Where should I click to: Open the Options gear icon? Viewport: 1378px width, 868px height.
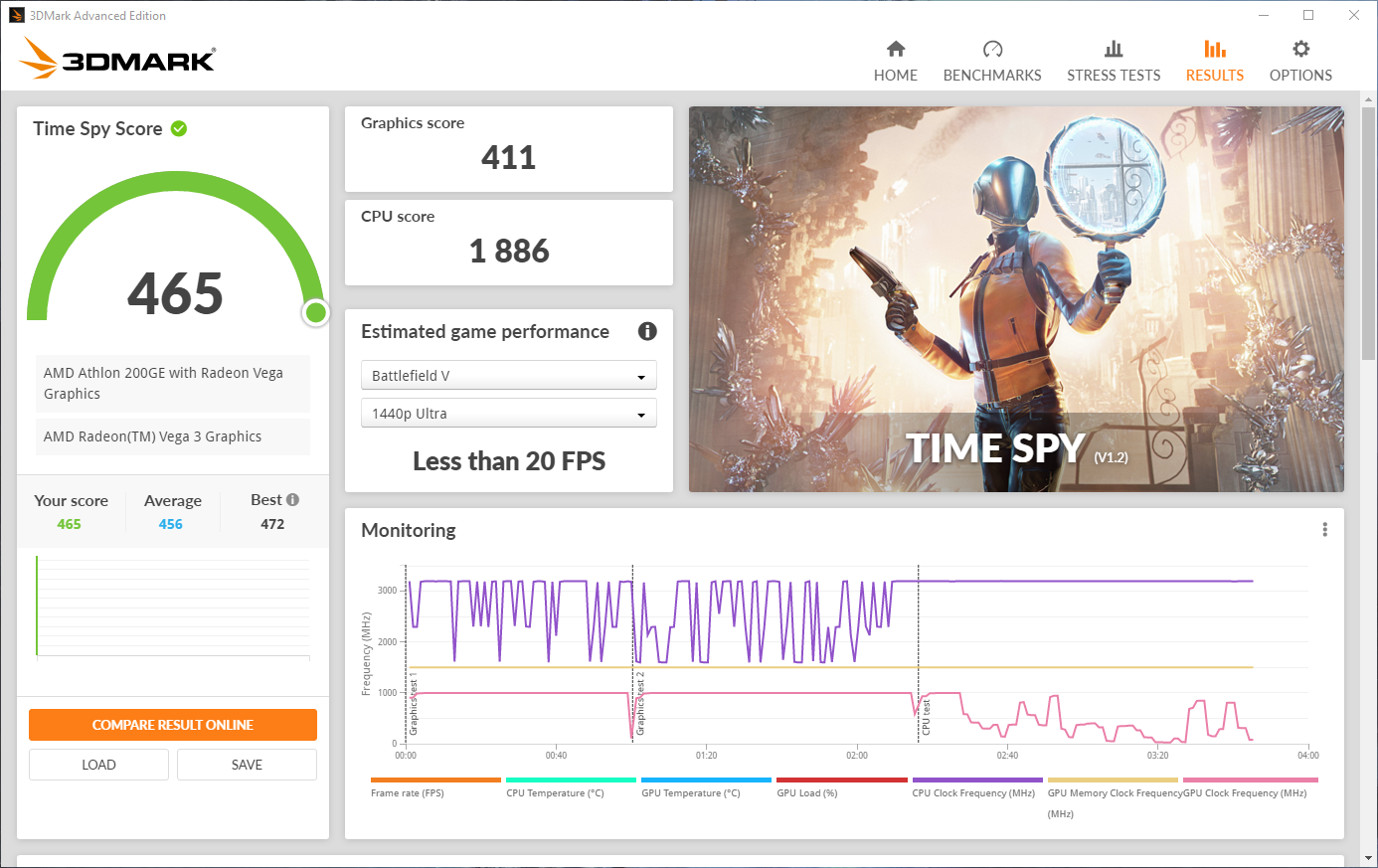tap(1300, 48)
